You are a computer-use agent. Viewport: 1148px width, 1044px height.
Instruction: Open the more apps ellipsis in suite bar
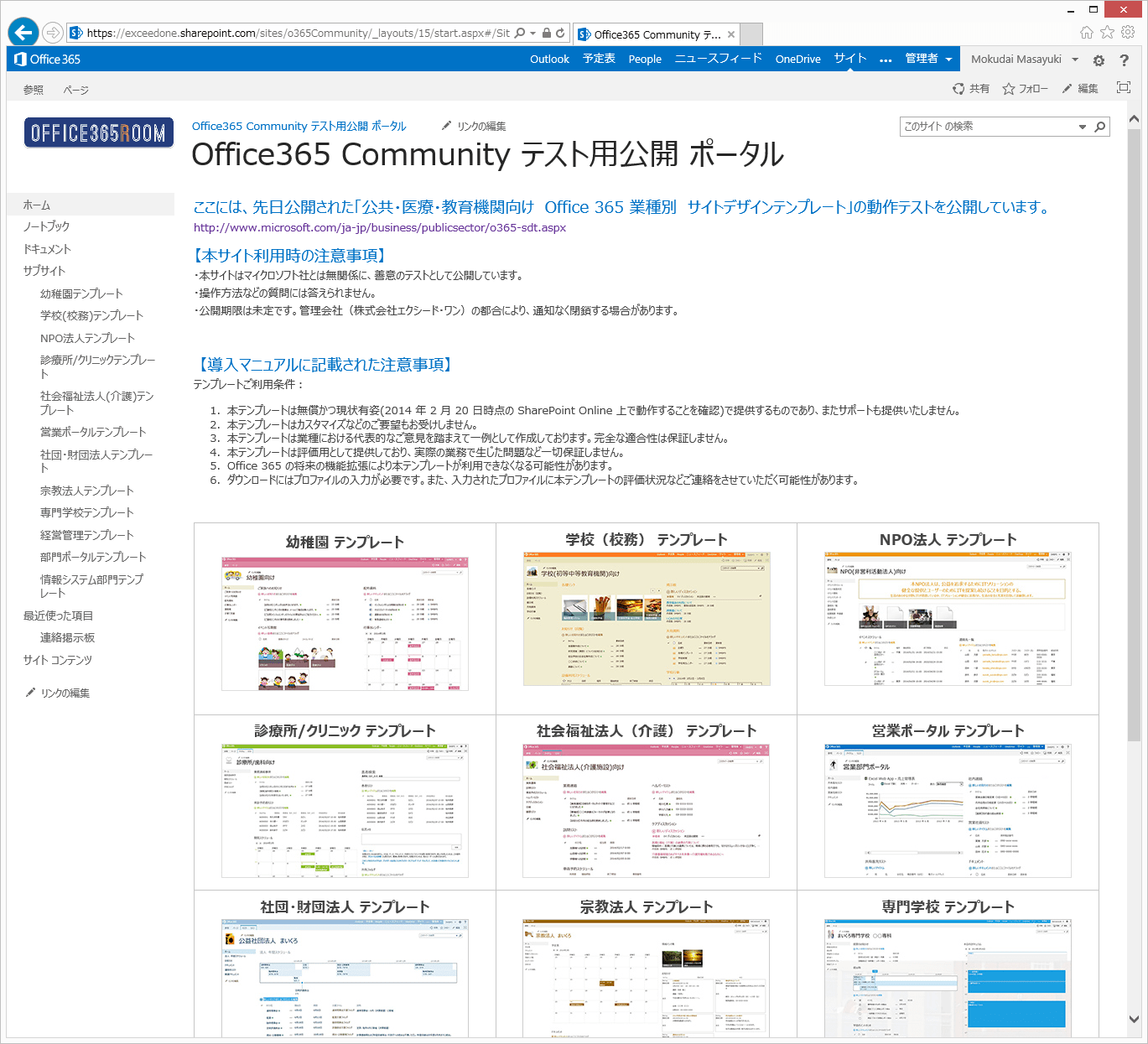point(886,60)
